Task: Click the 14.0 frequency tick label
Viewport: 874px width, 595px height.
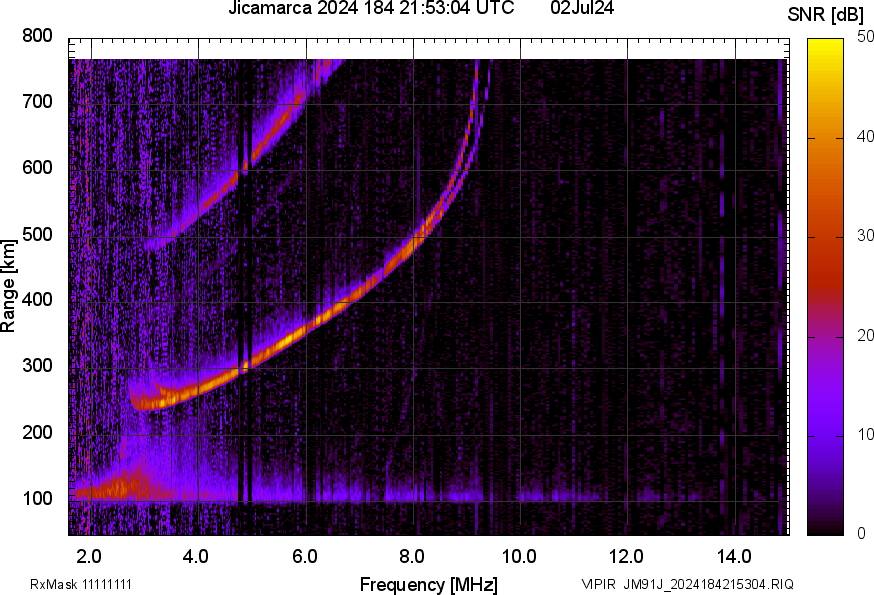Action: coord(734,556)
